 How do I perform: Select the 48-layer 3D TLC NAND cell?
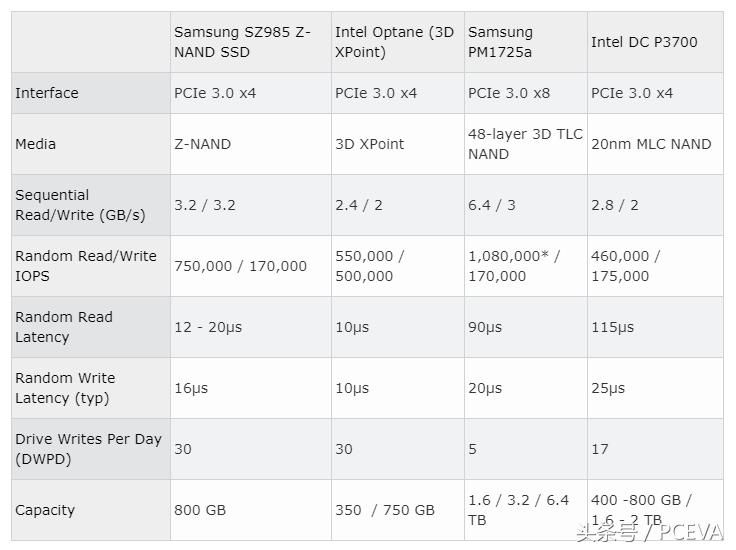point(525,144)
